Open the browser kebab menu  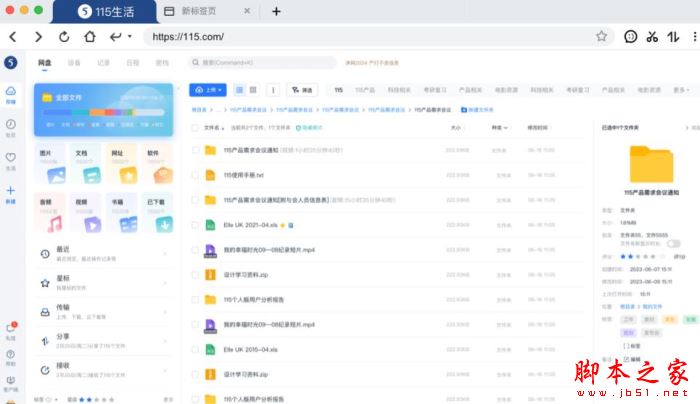pos(695,37)
